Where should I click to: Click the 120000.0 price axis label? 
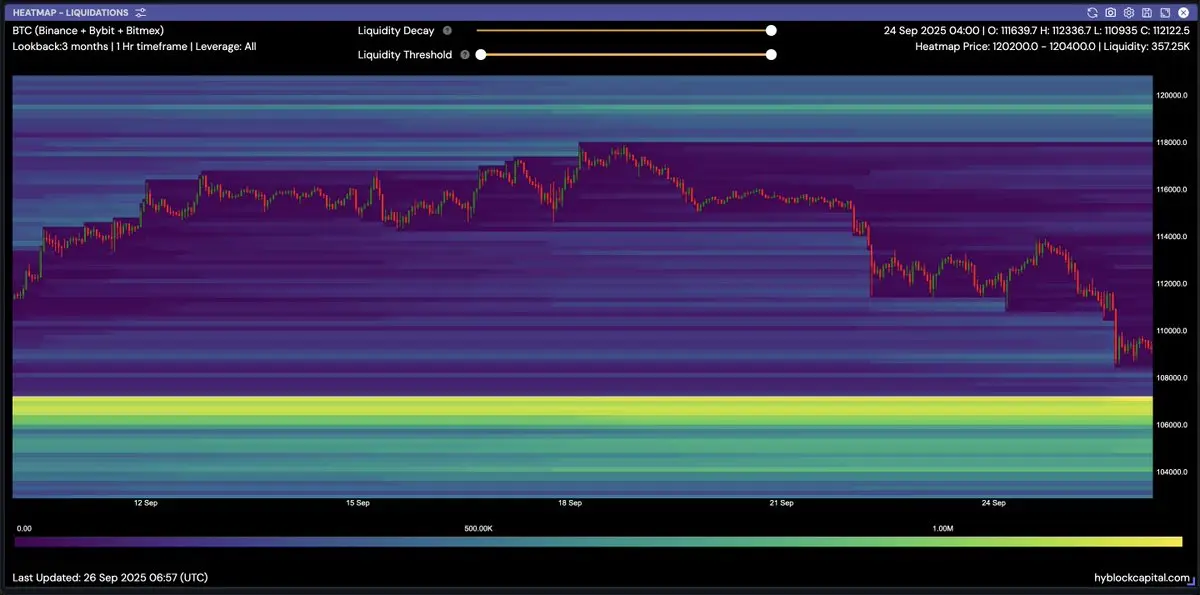(x=1171, y=95)
